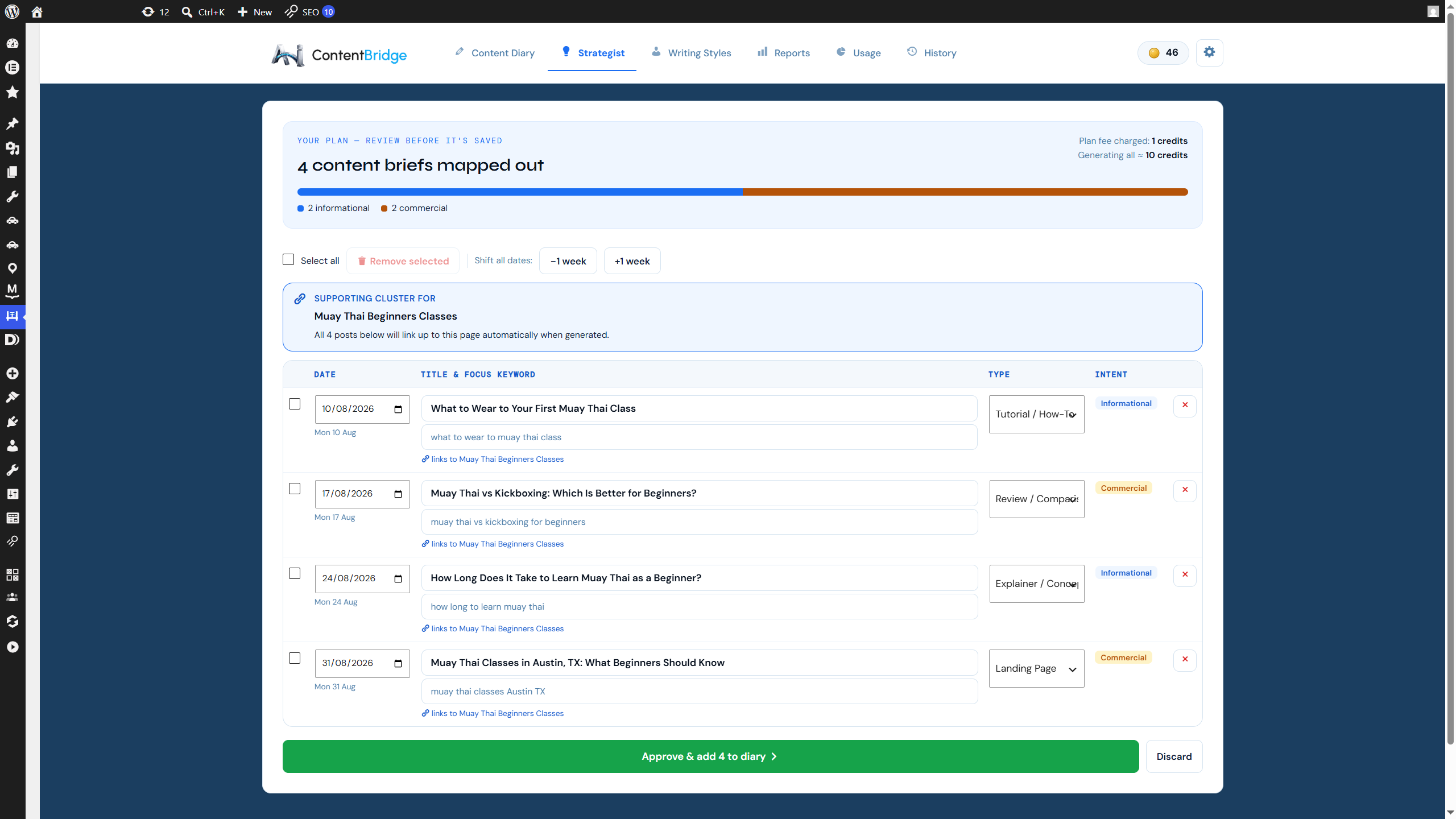
Task: Open the settings gear icon
Action: (x=1209, y=52)
